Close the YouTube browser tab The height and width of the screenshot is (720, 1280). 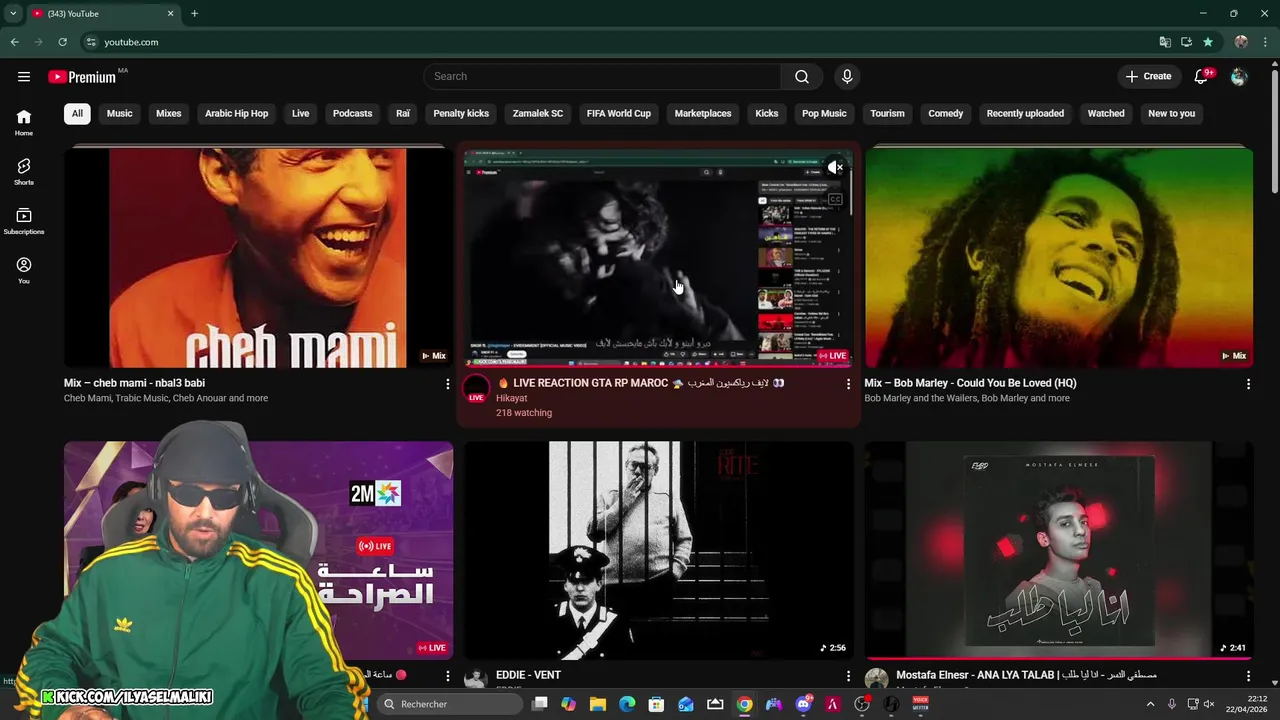pyautogui.click(x=170, y=13)
